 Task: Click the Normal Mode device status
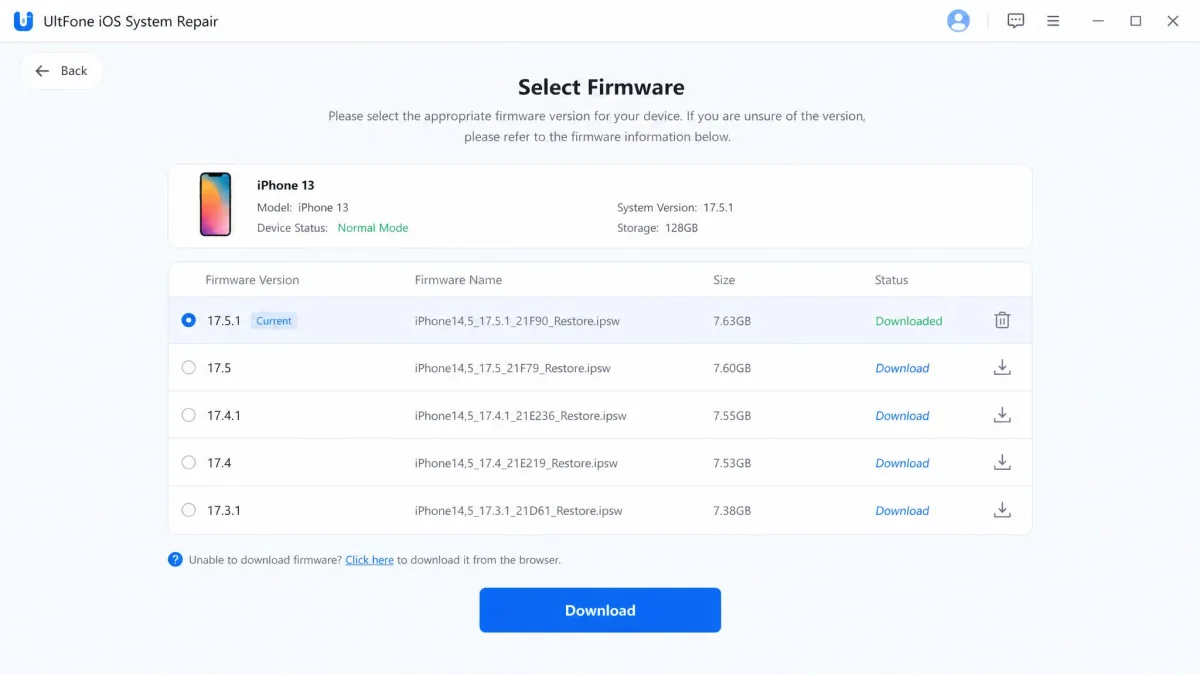coord(373,228)
